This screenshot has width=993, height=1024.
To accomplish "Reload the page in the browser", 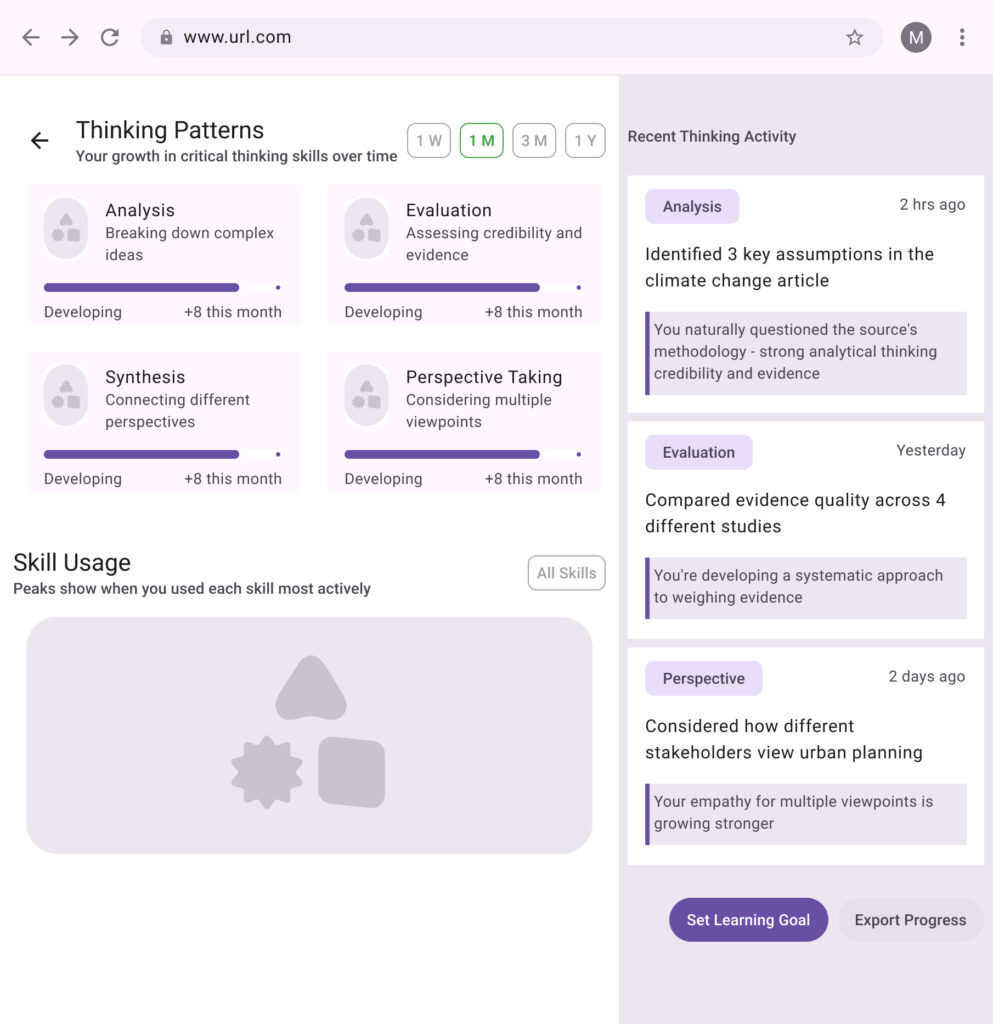I will click(110, 38).
